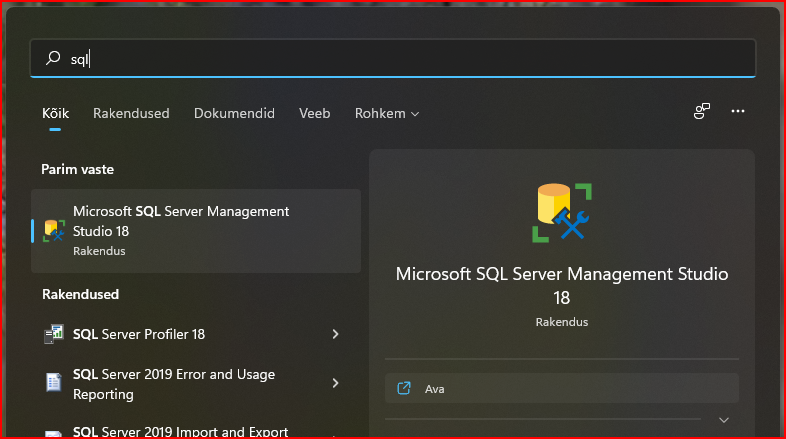Click the Parim vaste heading
Screen dimensions: 786x439
[x=78, y=169]
